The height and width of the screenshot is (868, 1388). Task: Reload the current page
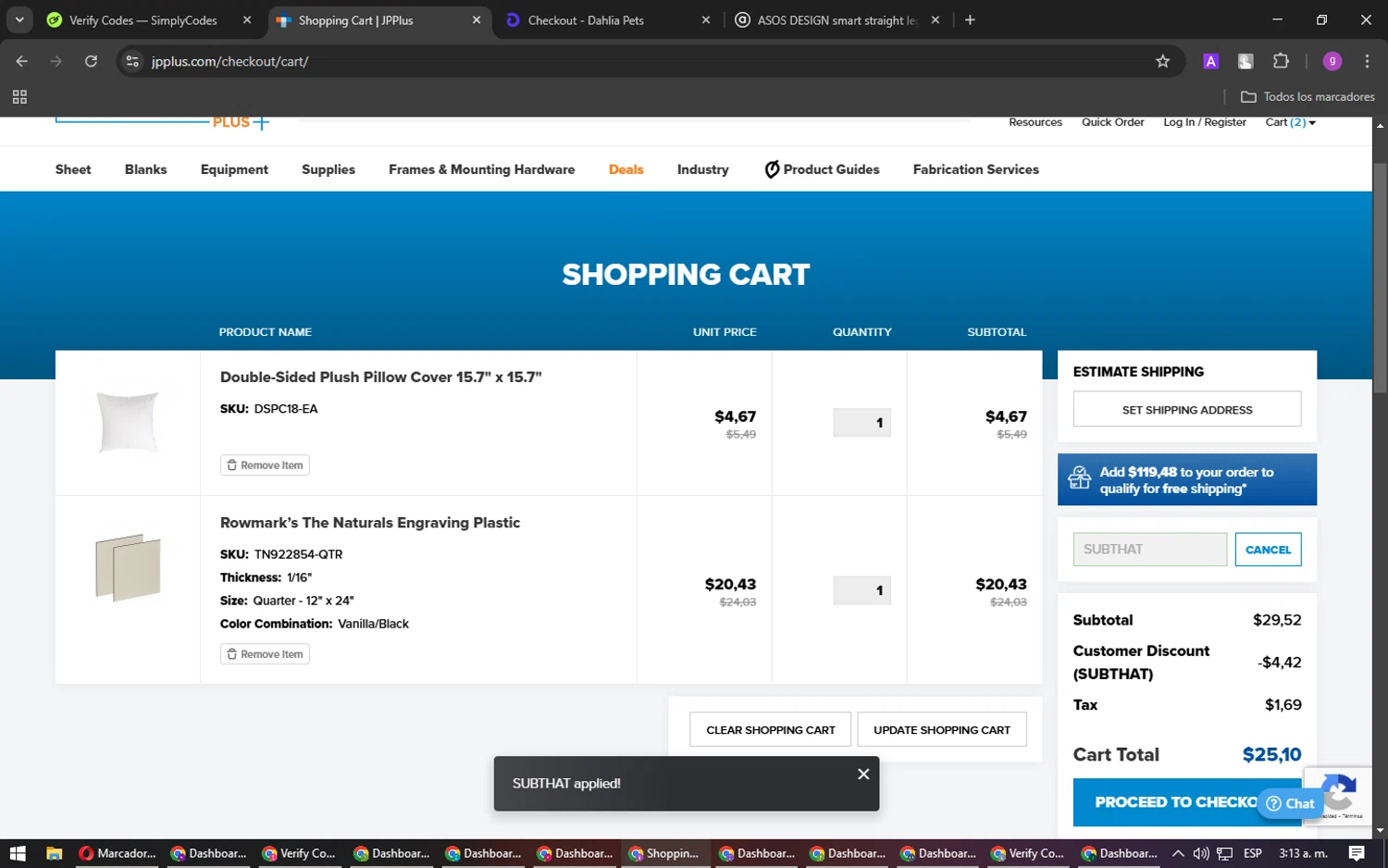click(x=91, y=61)
